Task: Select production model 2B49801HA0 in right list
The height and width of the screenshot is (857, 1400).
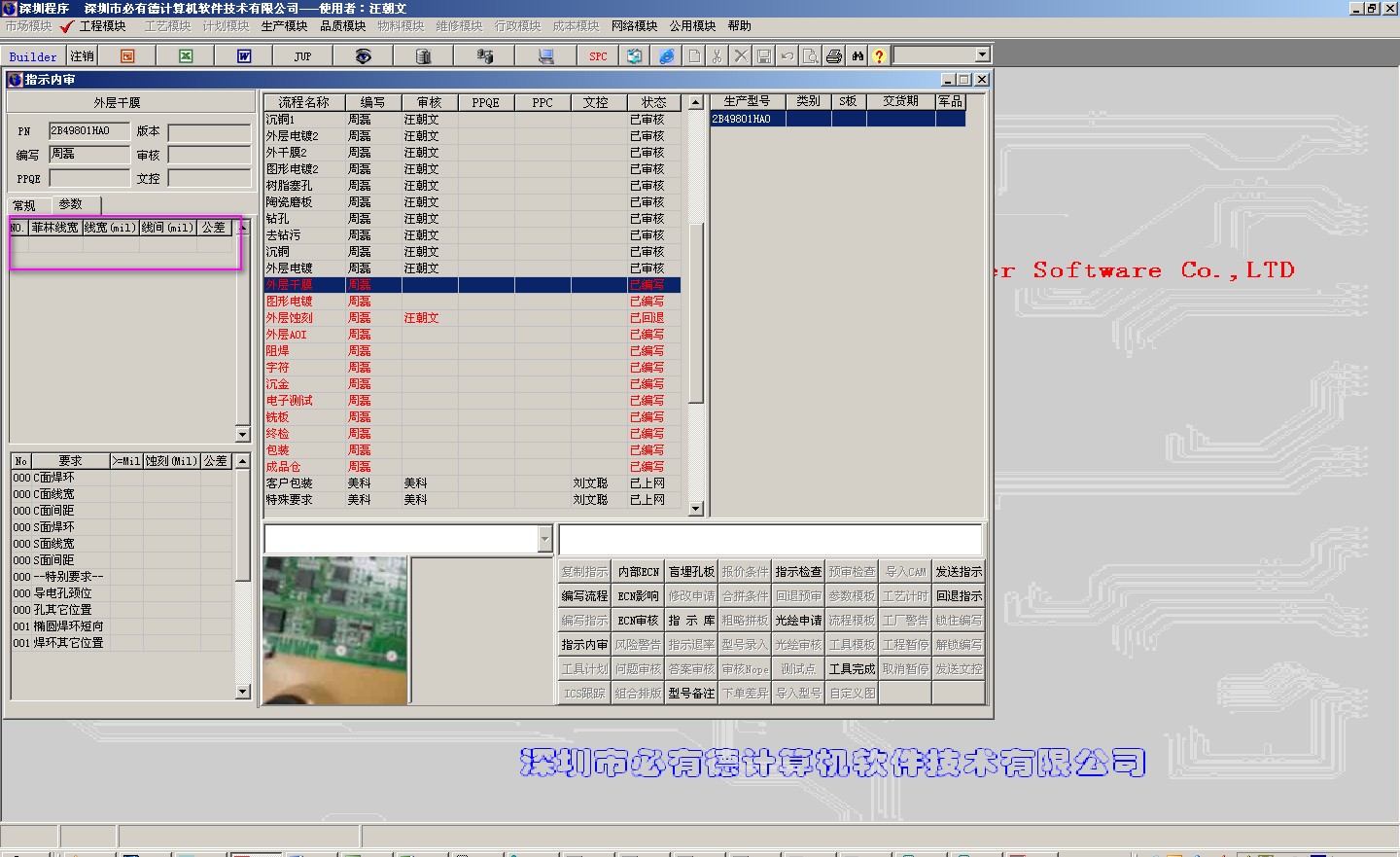Action: (x=838, y=119)
